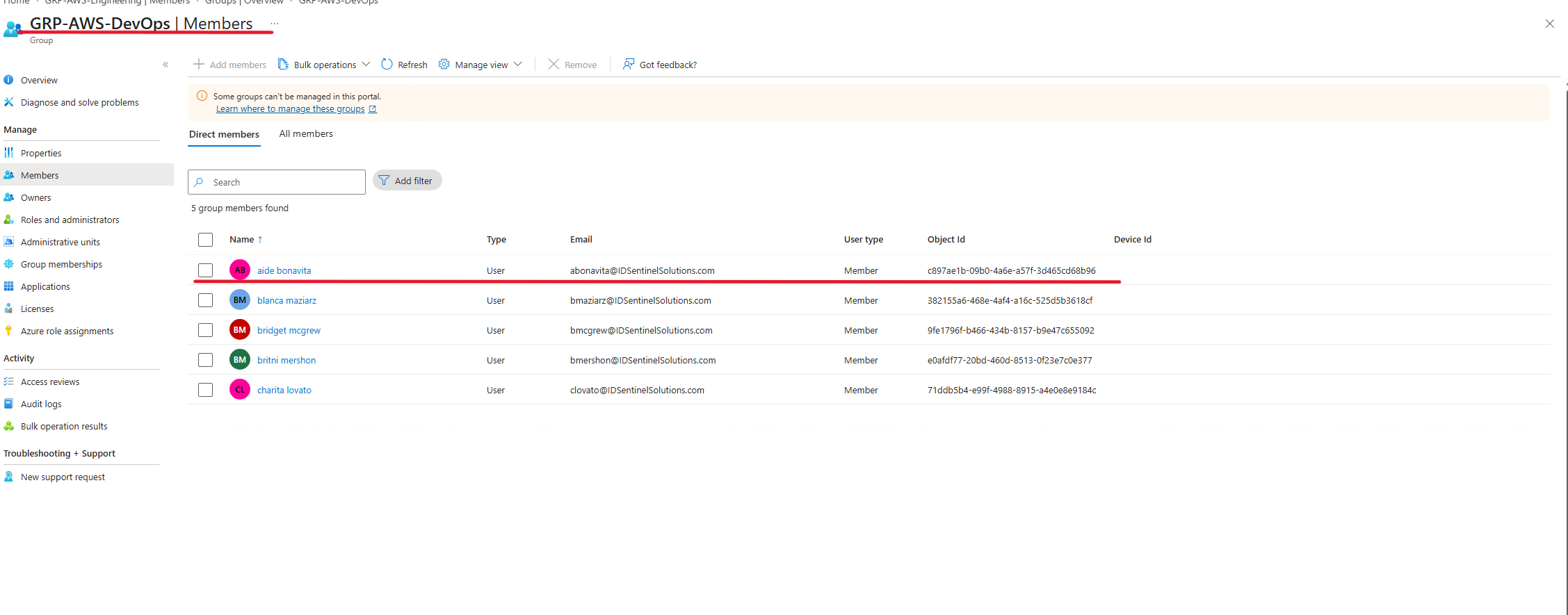Click the AB avatar for aide bonavita

pos(240,270)
